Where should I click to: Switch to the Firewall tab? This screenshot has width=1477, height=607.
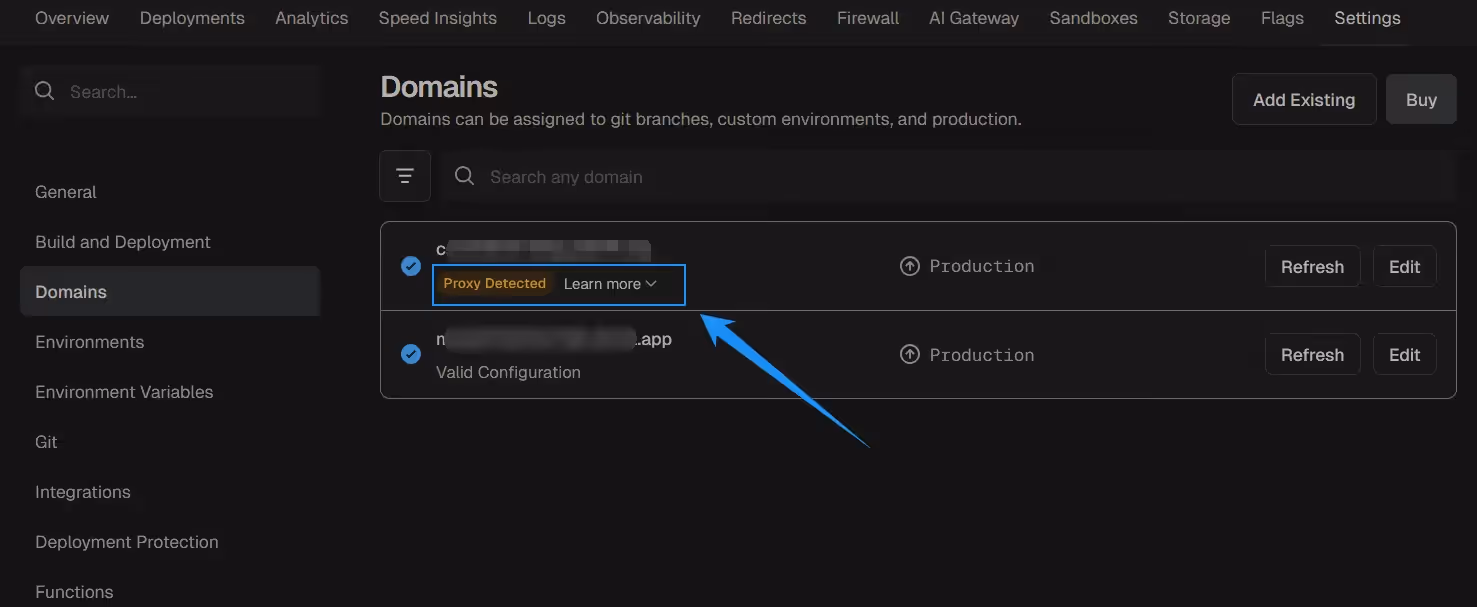click(x=867, y=18)
